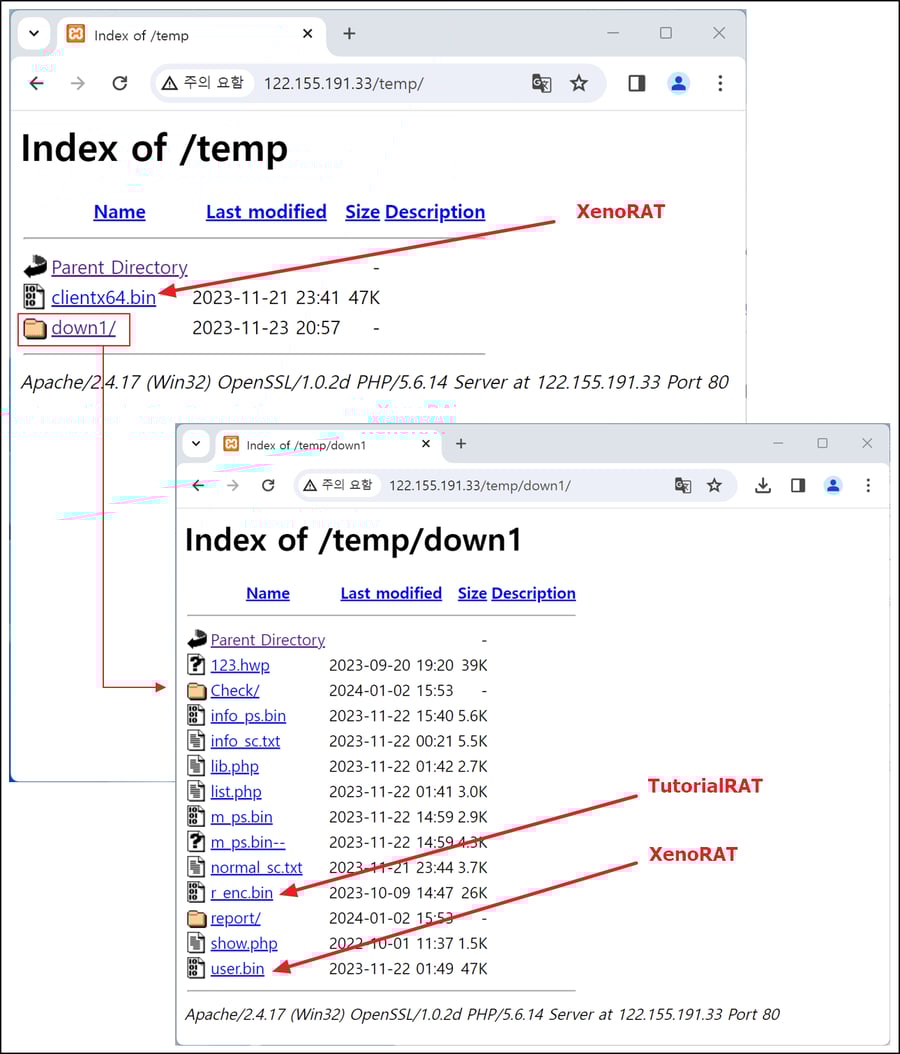
Task: Sort by Last modified in the /temp/down1 listing
Action: tap(391, 593)
